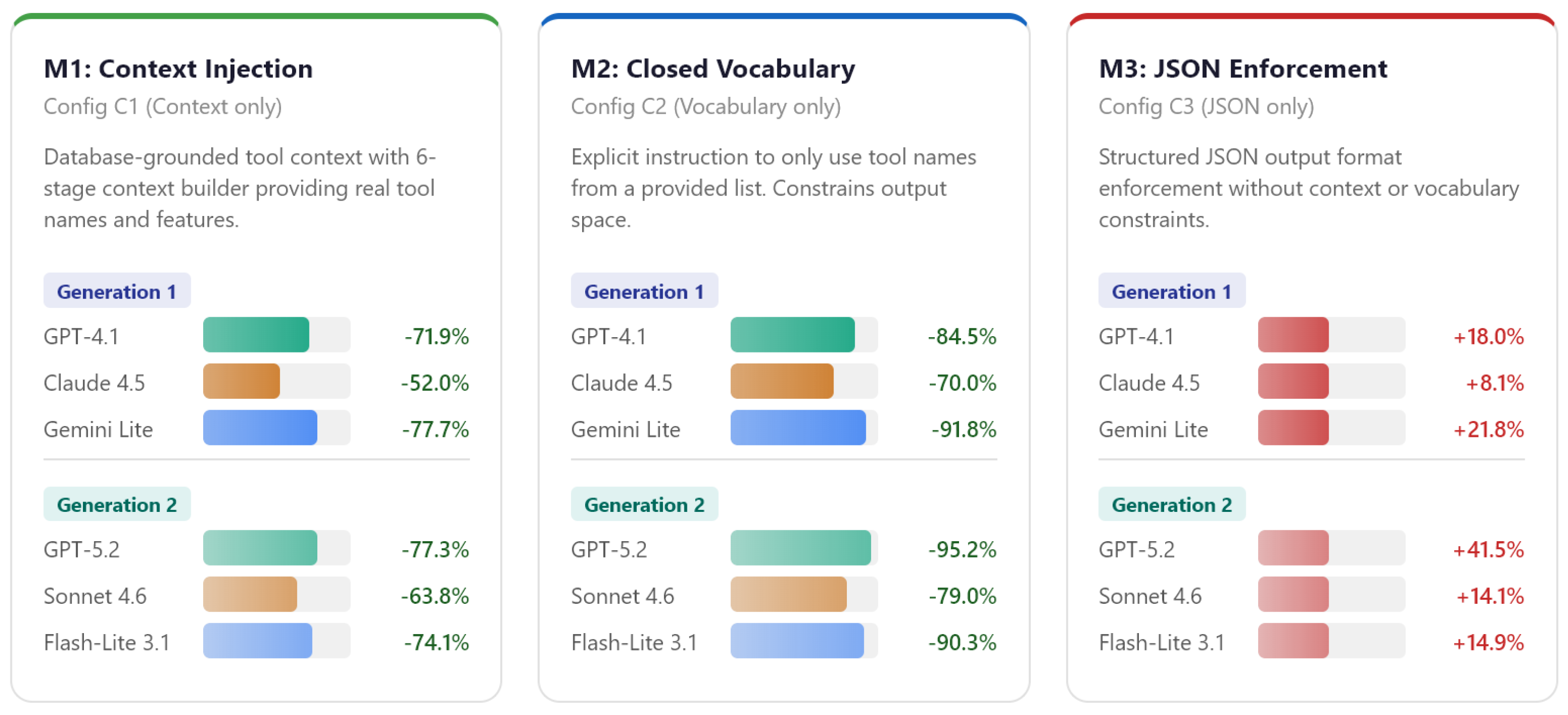Select the M2: Closed Vocabulary title

[713, 69]
